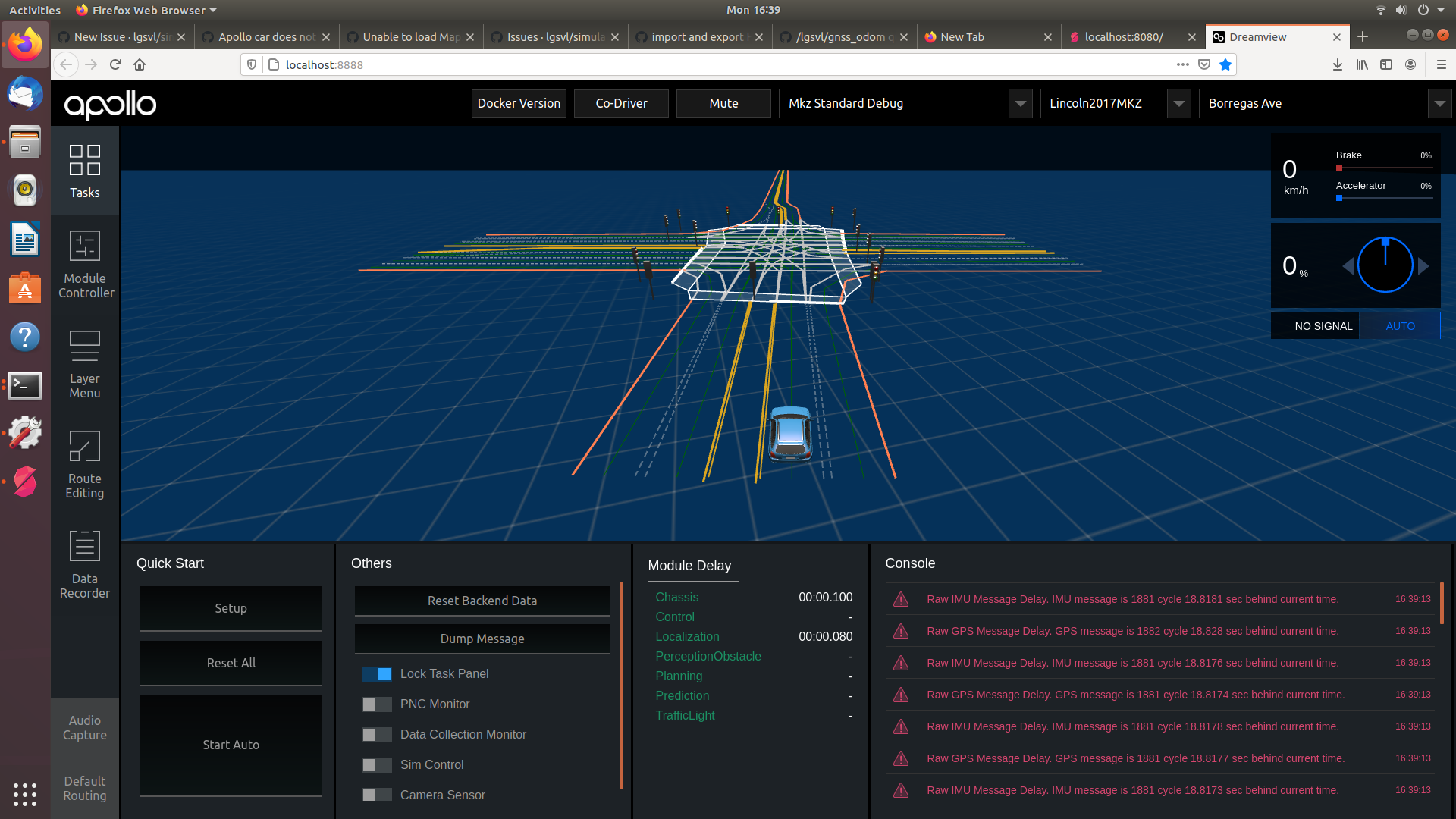Viewport: 1456px width, 819px height.
Task: Click the Dump Message button
Action: pyautogui.click(x=482, y=639)
